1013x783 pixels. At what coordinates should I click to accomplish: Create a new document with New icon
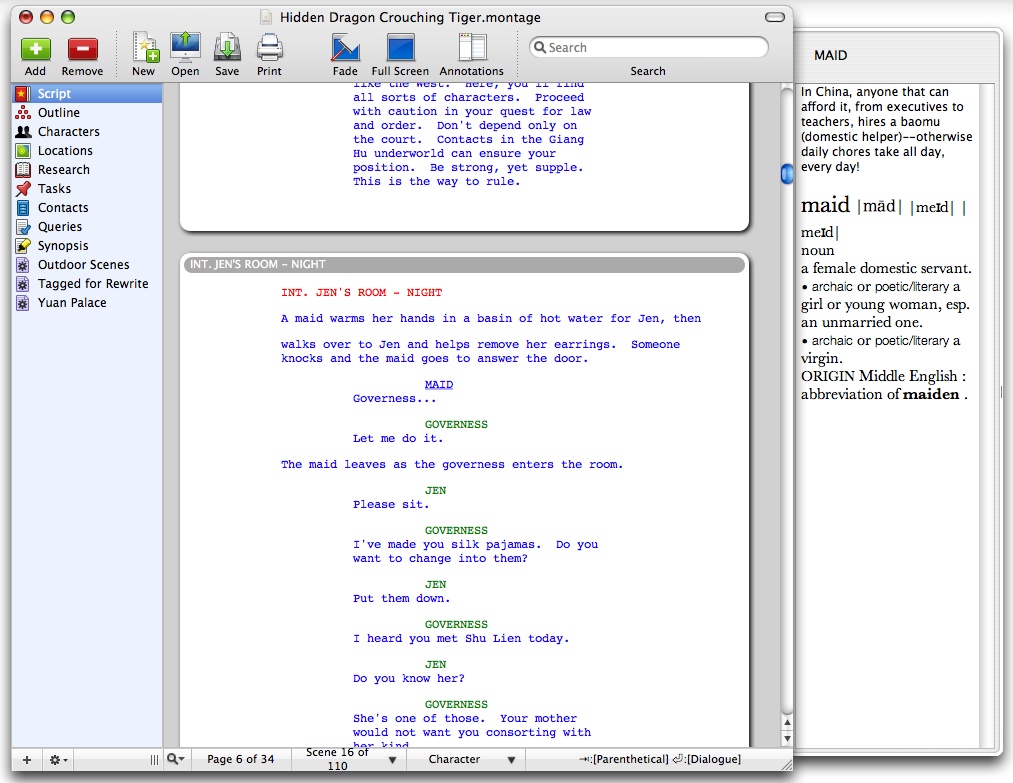click(144, 48)
